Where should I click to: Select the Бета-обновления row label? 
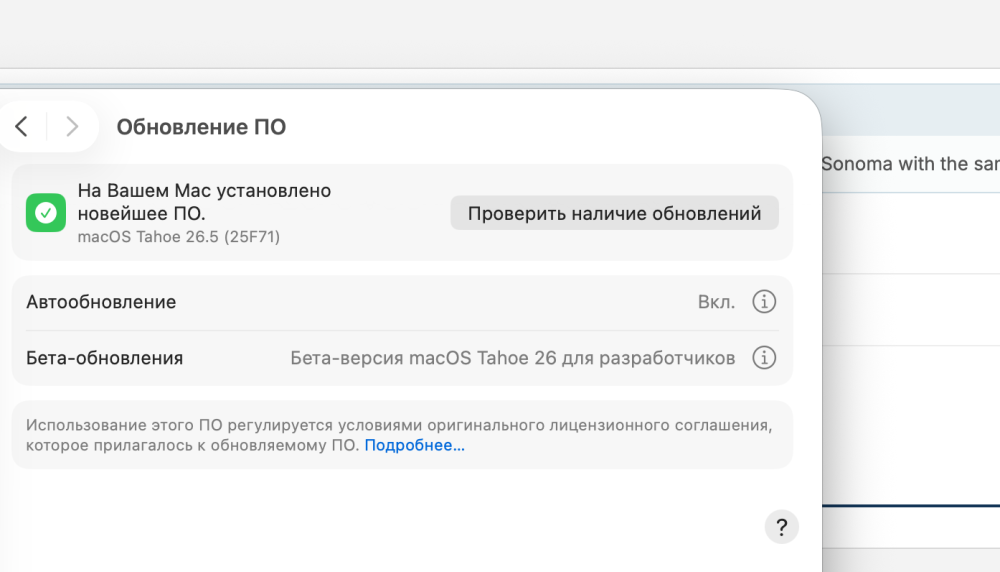[x=105, y=358]
